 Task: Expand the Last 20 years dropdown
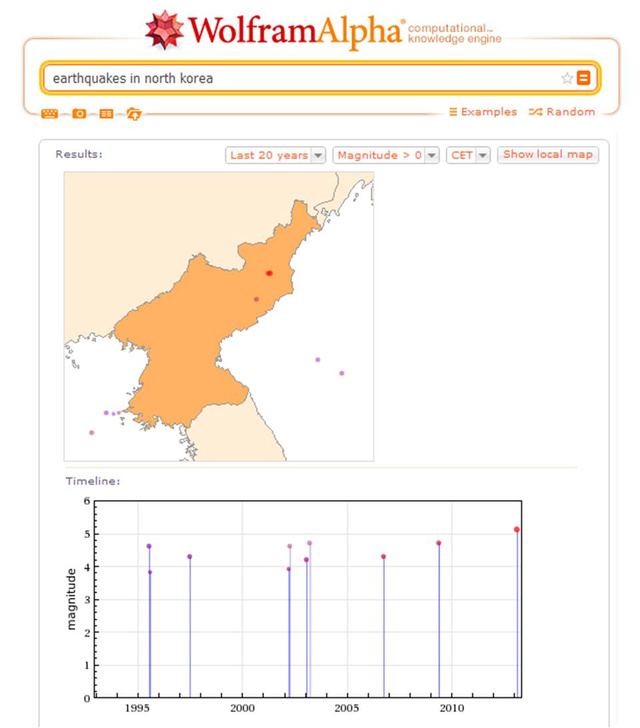coord(276,155)
